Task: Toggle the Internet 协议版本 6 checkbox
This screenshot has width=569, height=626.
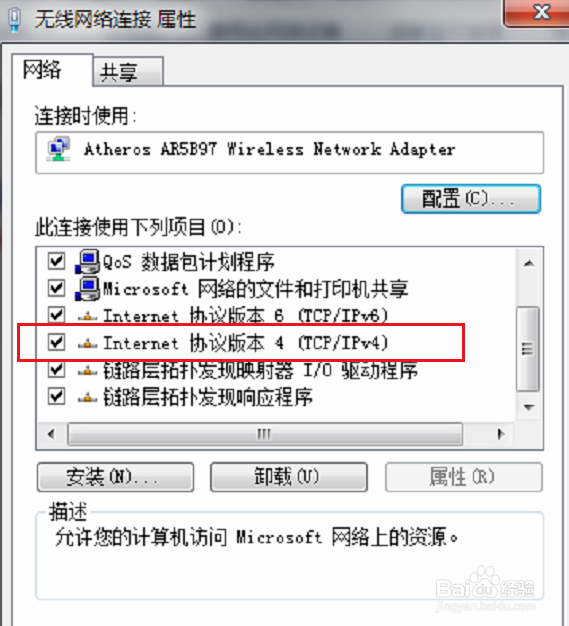Action: (x=56, y=315)
